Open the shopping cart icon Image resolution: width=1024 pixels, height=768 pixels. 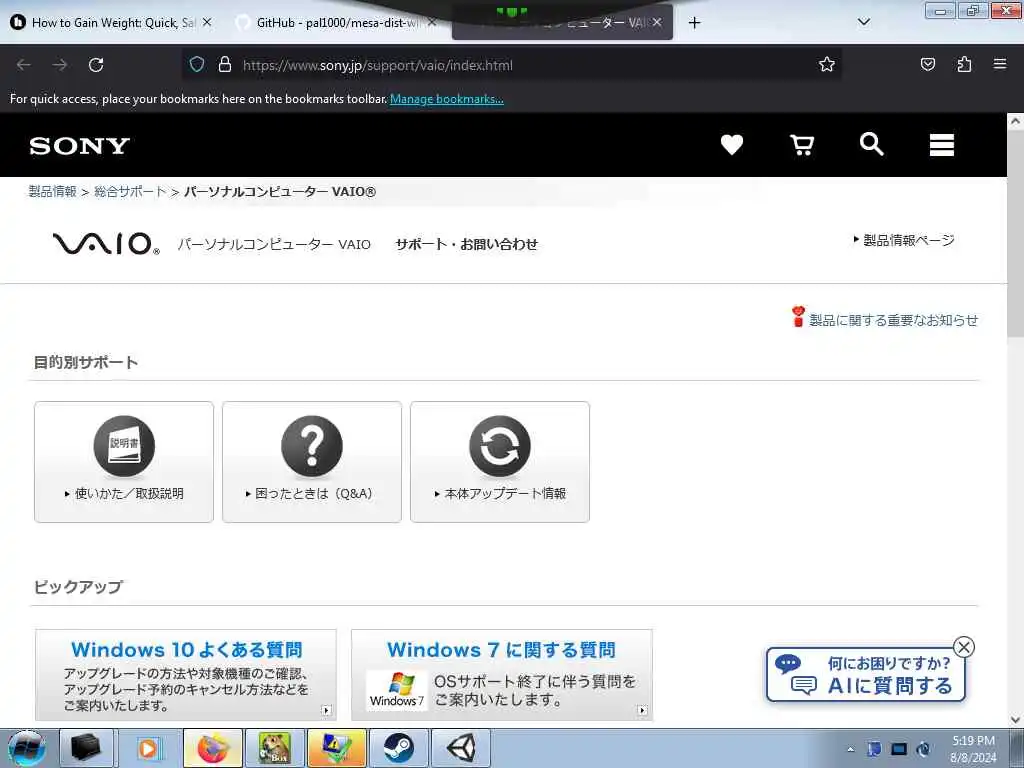click(x=802, y=144)
